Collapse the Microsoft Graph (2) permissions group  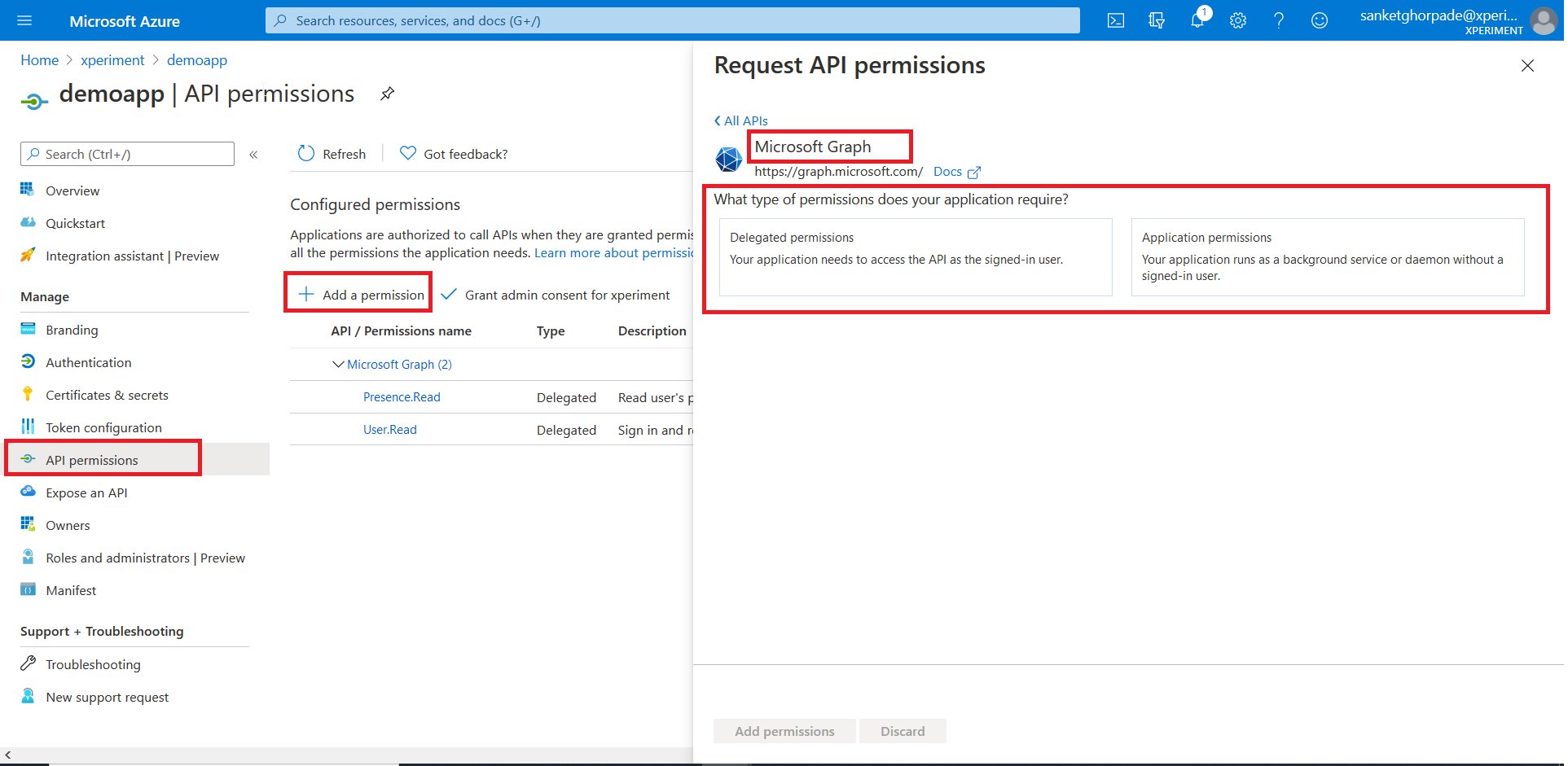tap(338, 365)
